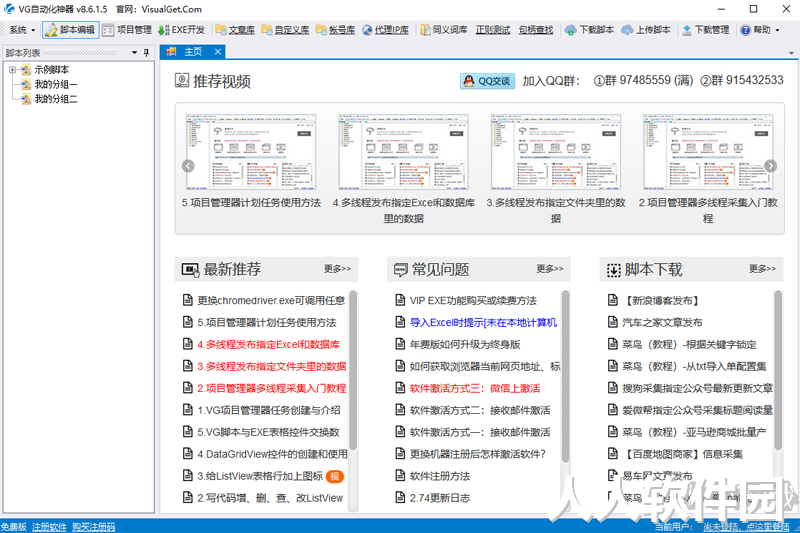Open 项目管理 from the toolbar
The width and height of the screenshot is (800, 533).
coord(127,30)
